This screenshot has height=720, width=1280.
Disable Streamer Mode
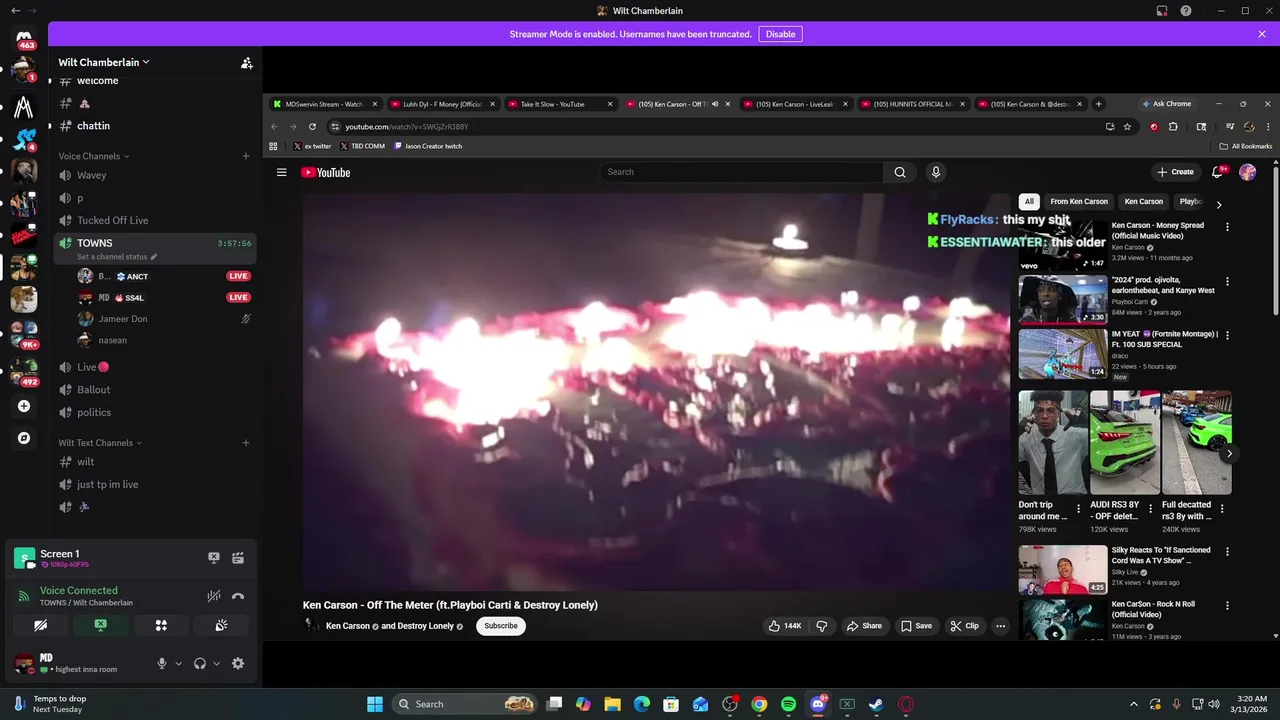click(780, 34)
